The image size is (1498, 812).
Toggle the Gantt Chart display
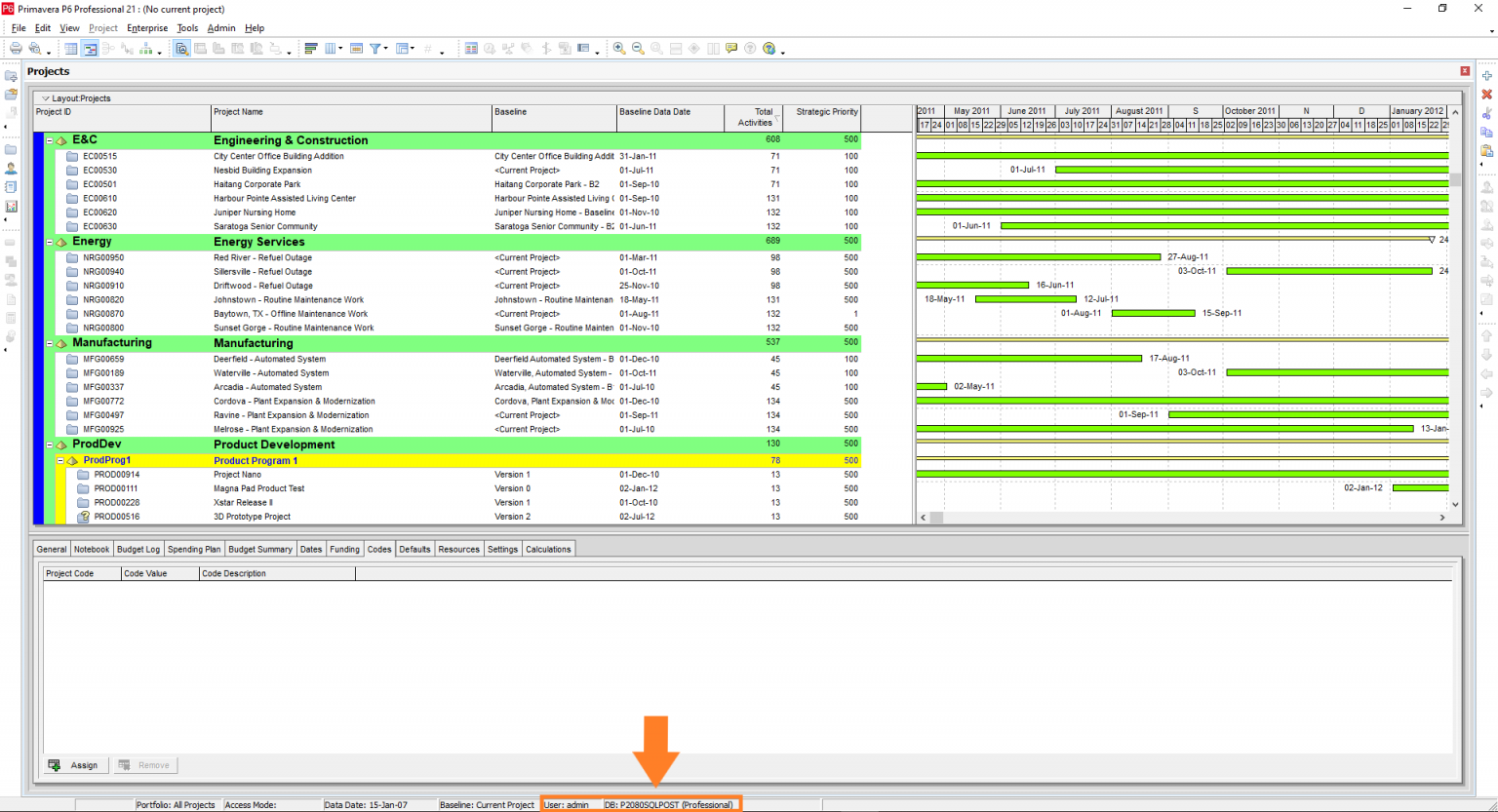90,48
